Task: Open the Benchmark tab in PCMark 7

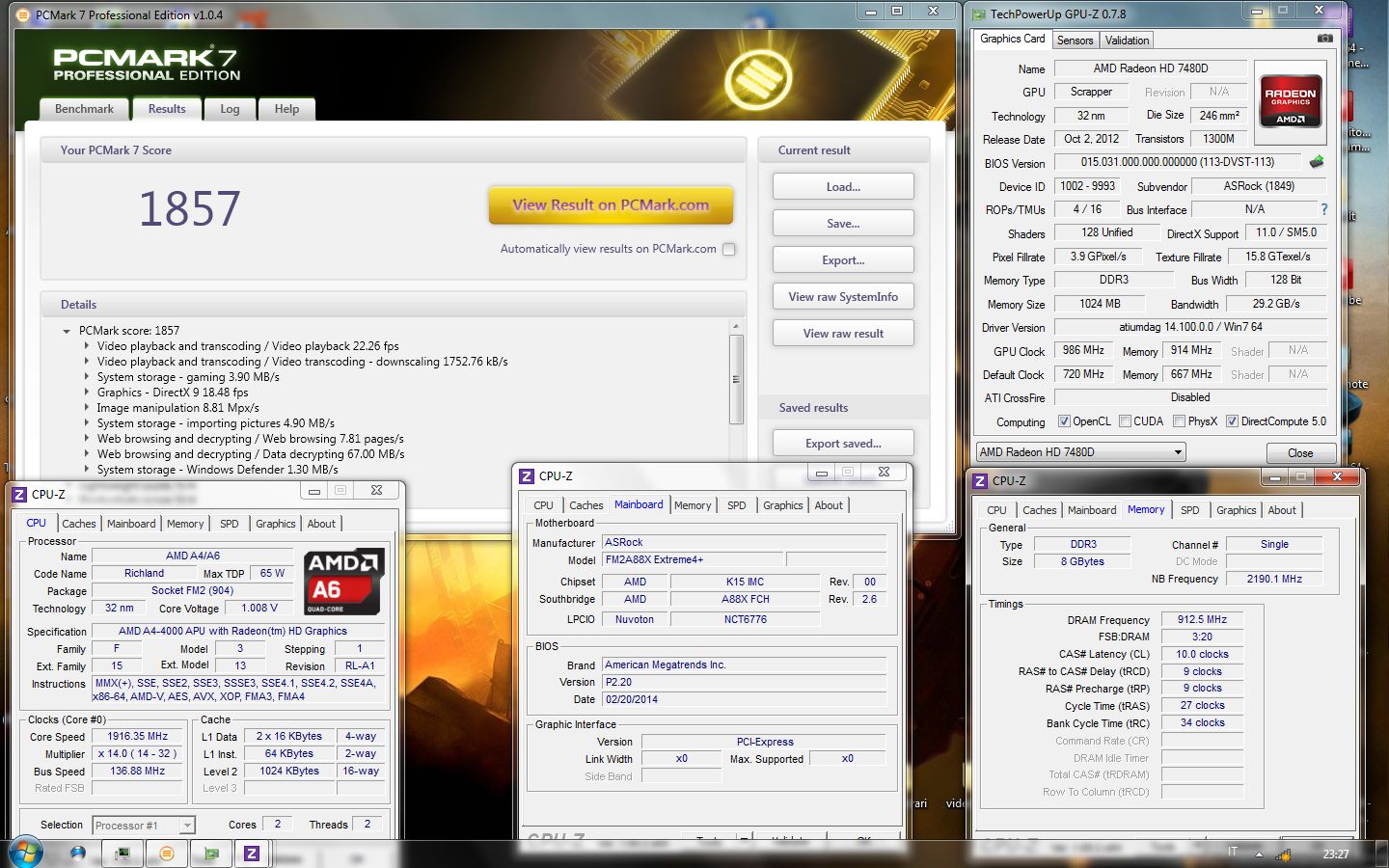Action: coord(84,109)
